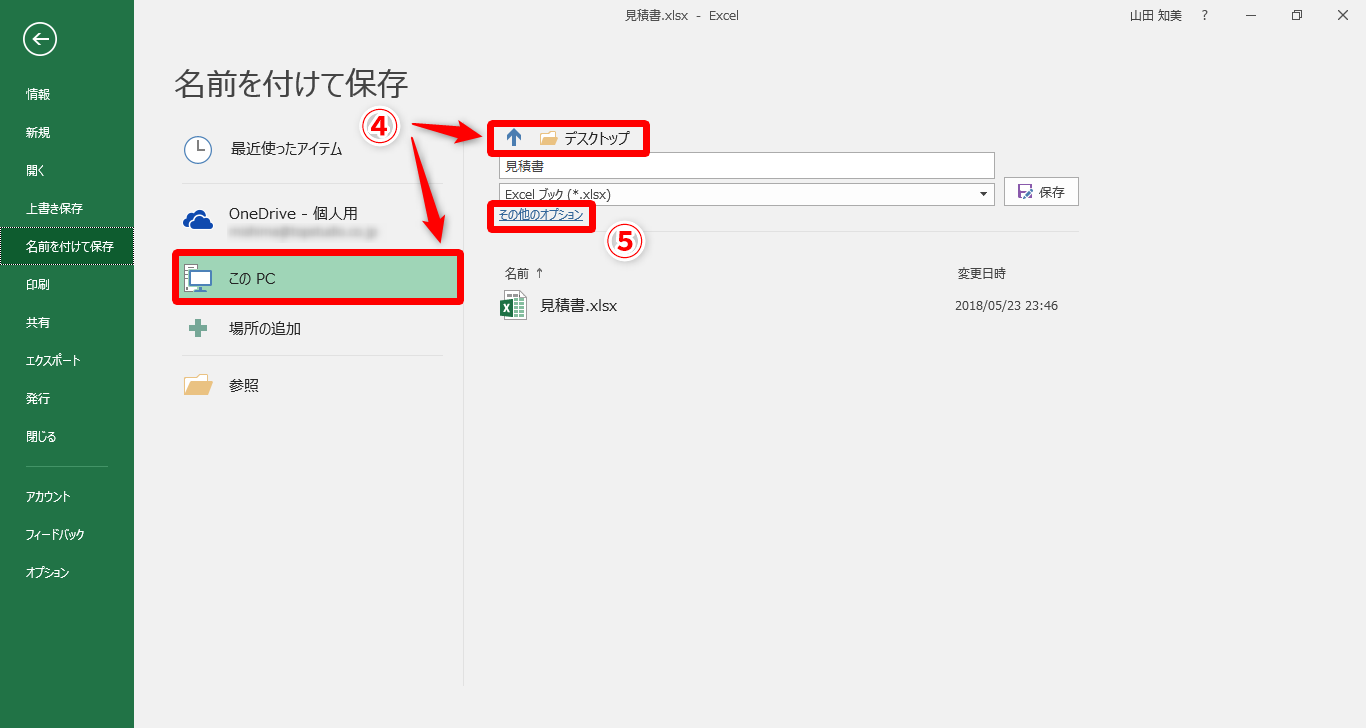Expand the file type dropdown arrow
Viewport: 1366px width, 728px height.
click(x=984, y=194)
